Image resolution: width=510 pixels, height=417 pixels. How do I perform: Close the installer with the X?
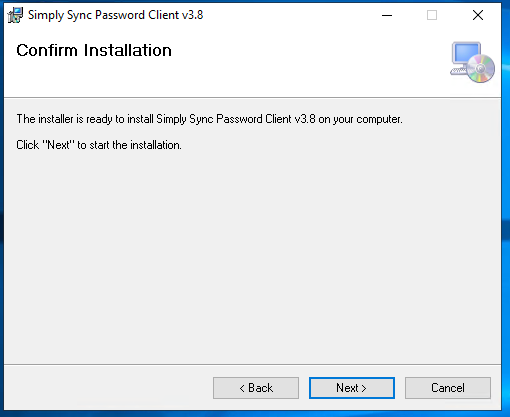tap(478, 15)
